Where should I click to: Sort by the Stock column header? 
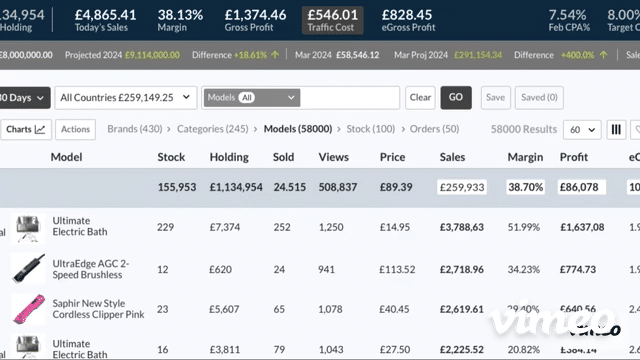(x=171, y=157)
